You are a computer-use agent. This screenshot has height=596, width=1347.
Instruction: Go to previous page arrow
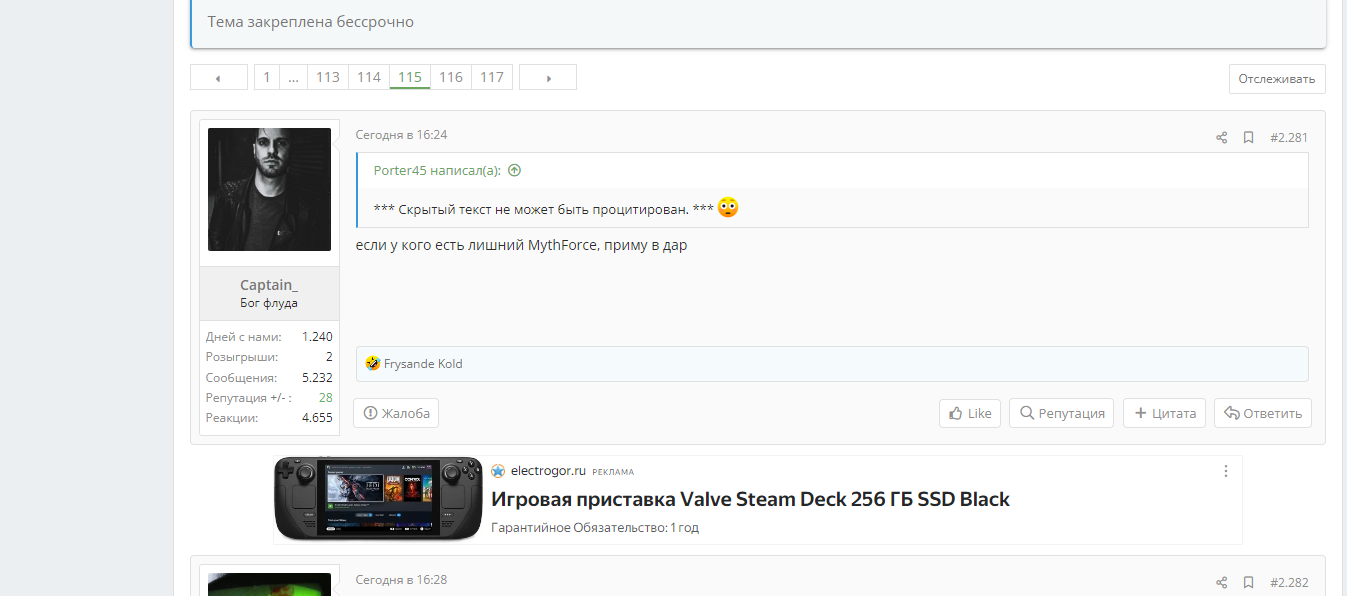coord(218,78)
